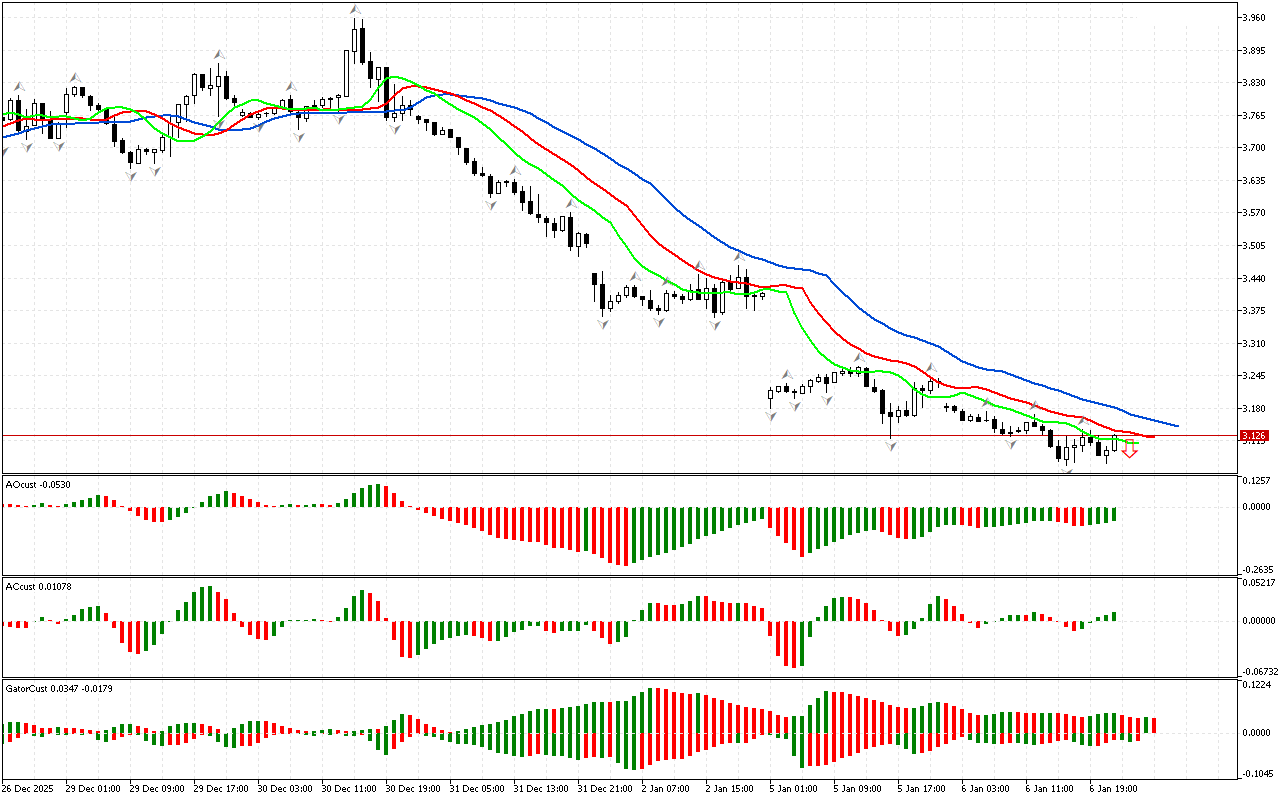The width and height of the screenshot is (1280, 800).
Task: Click the 3.505 price scale label
Action: click(x=1252, y=246)
